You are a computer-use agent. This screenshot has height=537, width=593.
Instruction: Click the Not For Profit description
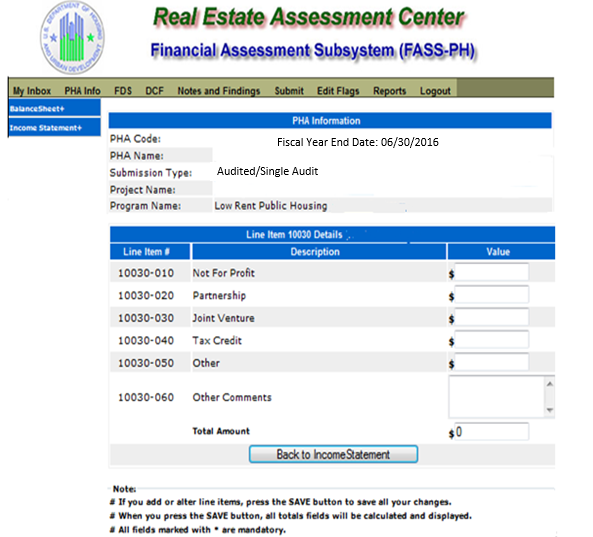click(x=224, y=273)
